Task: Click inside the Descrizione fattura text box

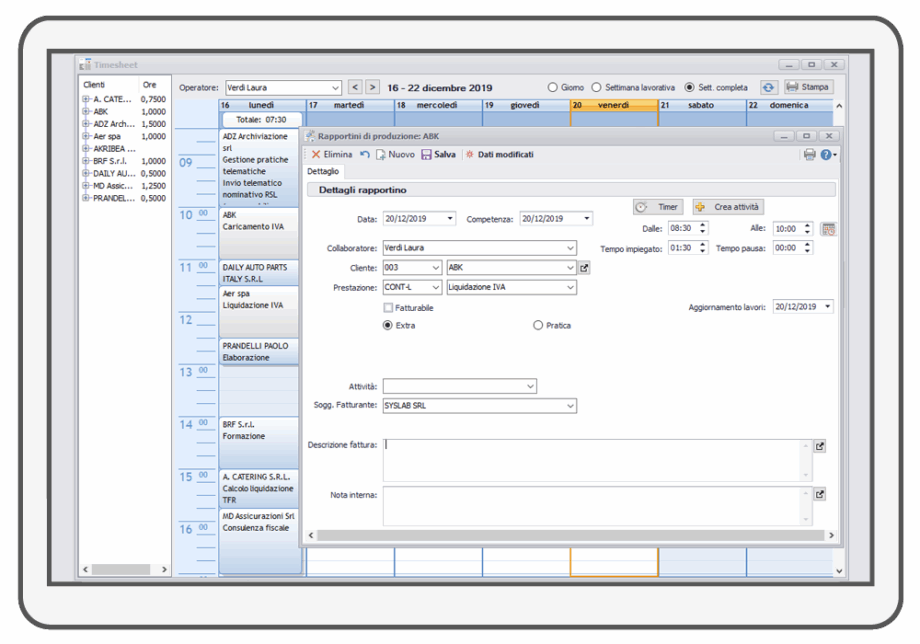Action: [597, 460]
